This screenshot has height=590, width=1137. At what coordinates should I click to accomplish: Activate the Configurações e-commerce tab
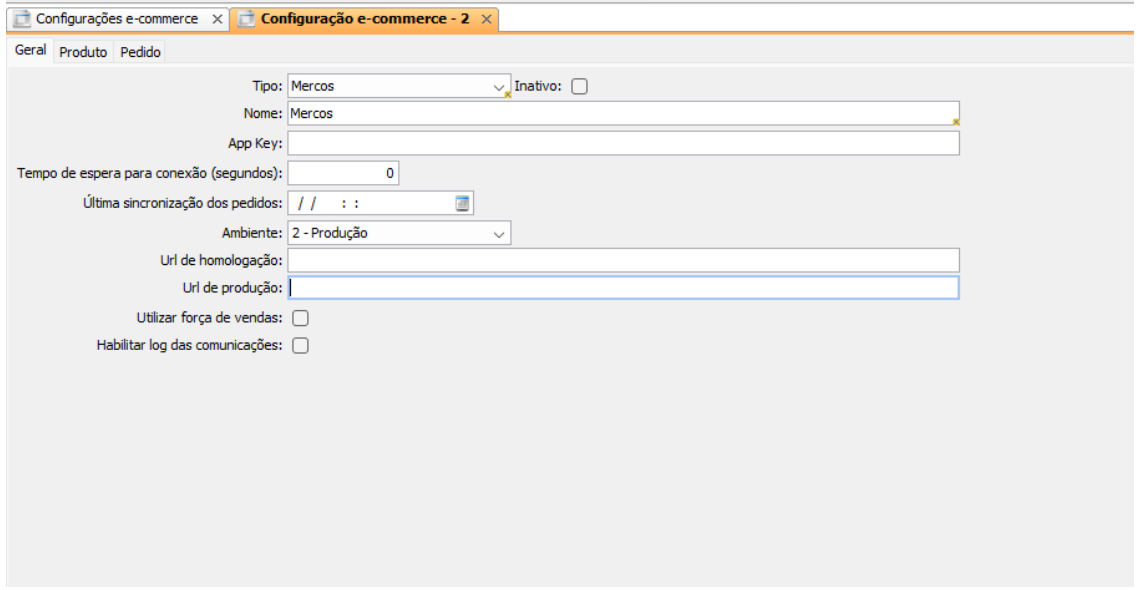tap(117, 20)
